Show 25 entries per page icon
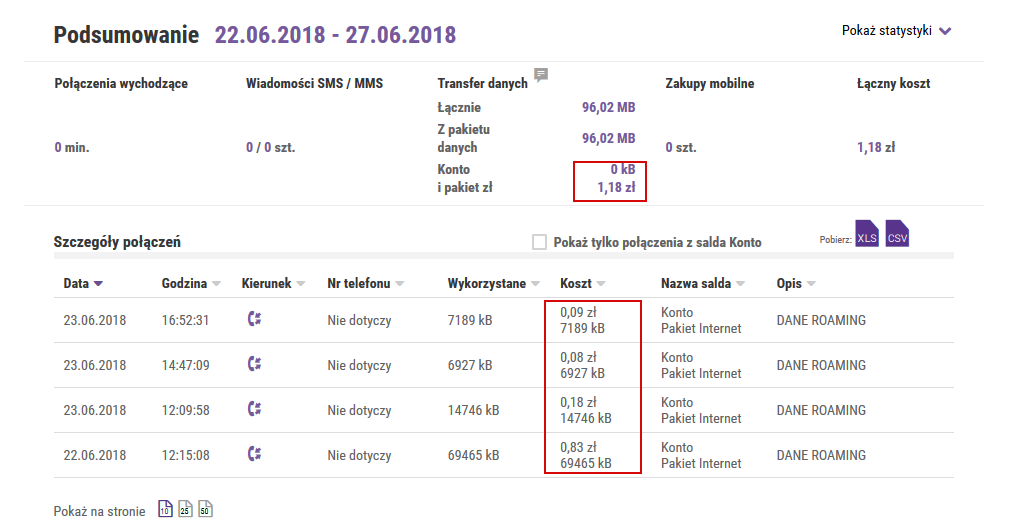Viewport: 1010px width, 521px height. click(x=185, y=509)
